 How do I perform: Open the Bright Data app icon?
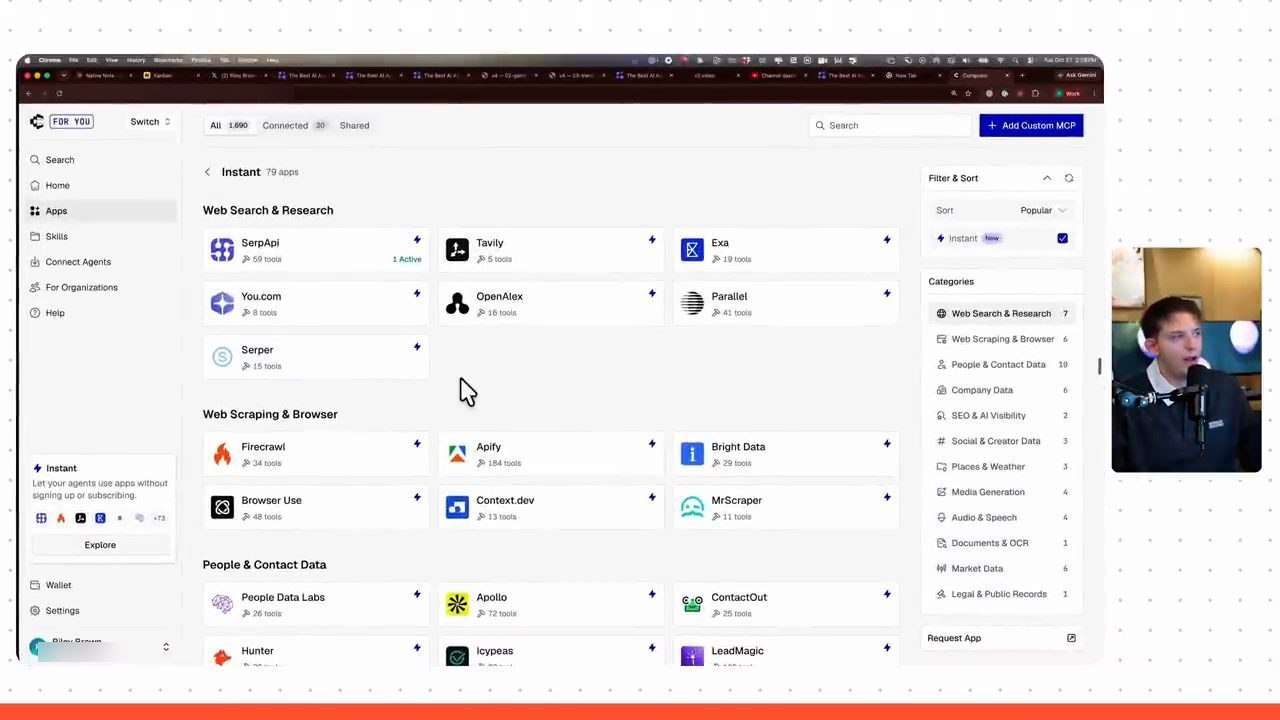coord(692,454)
